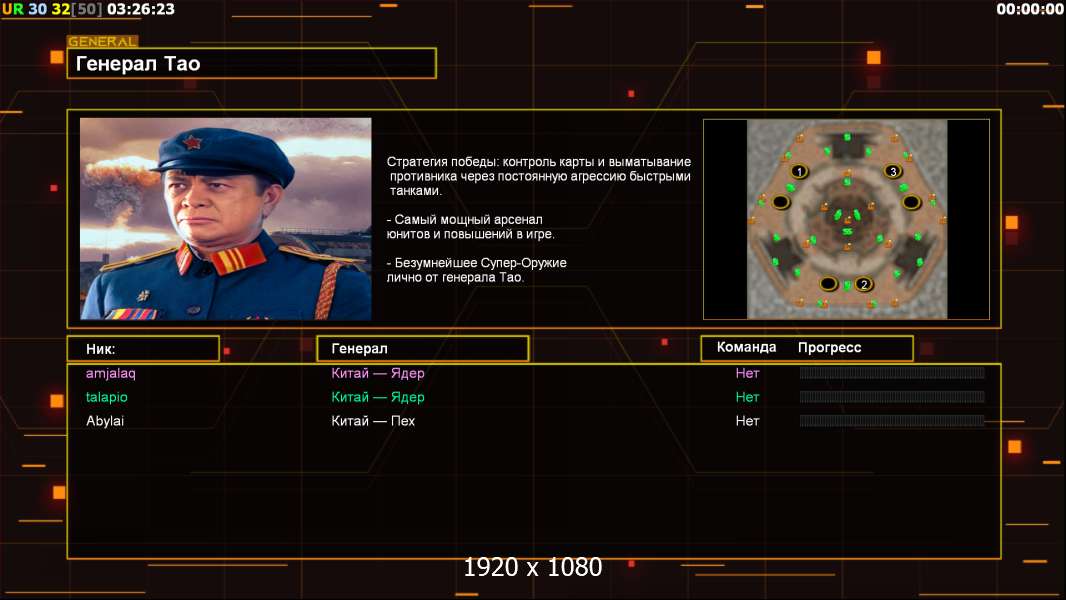Click the 'Ник:' column header
This screenshot has height=600, width=1066.
coord(143,349)
